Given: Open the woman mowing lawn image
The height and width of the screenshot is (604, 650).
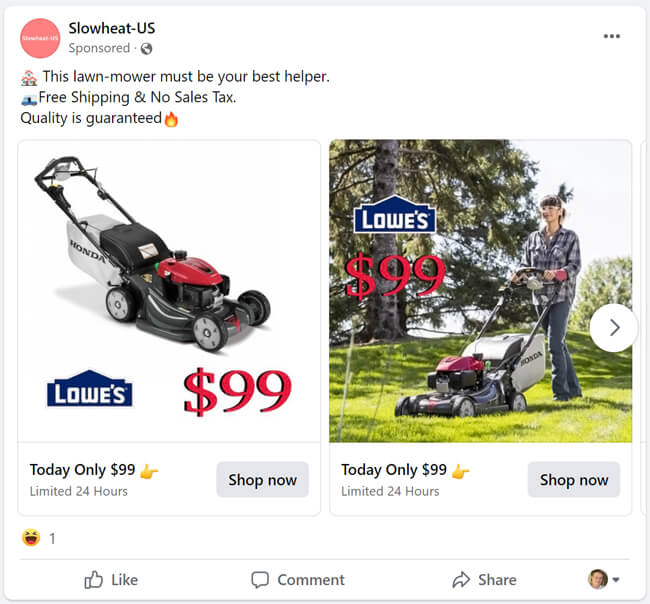Looking at the screenshot, I should (480, 291).
